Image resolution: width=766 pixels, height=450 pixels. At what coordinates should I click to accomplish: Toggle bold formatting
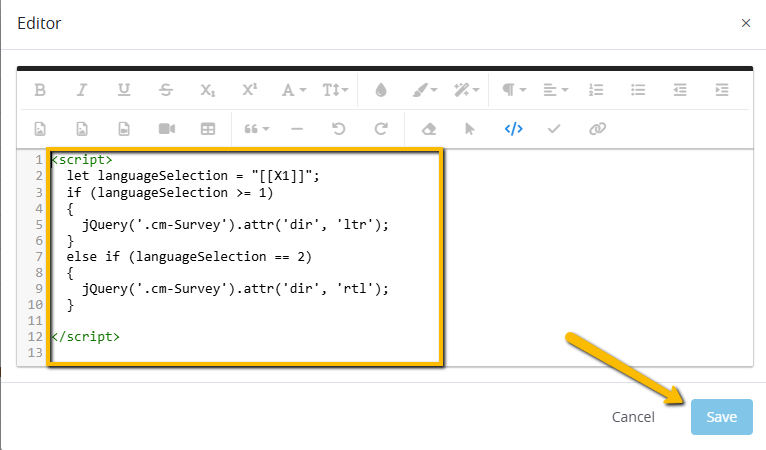pyautogui.click(x=40, y=90)
